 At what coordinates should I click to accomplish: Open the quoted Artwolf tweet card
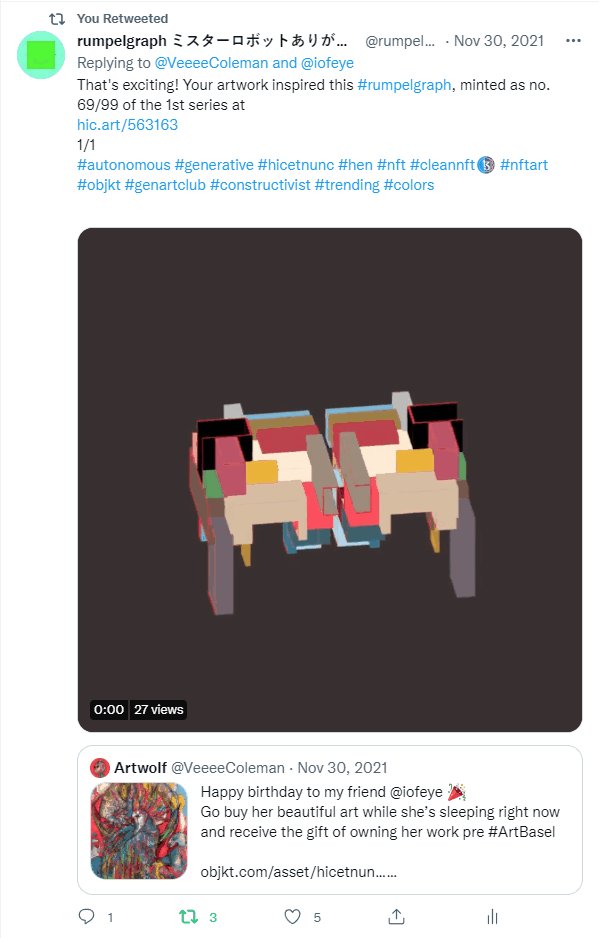click(330, 820)
